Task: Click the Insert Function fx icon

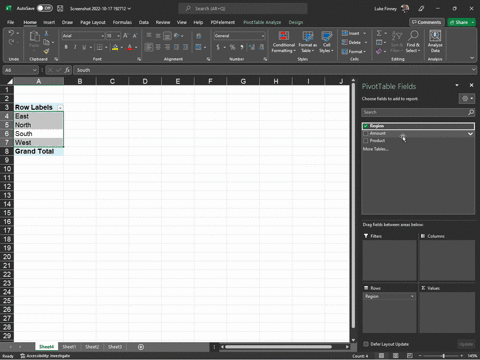Action: [67, 70]
